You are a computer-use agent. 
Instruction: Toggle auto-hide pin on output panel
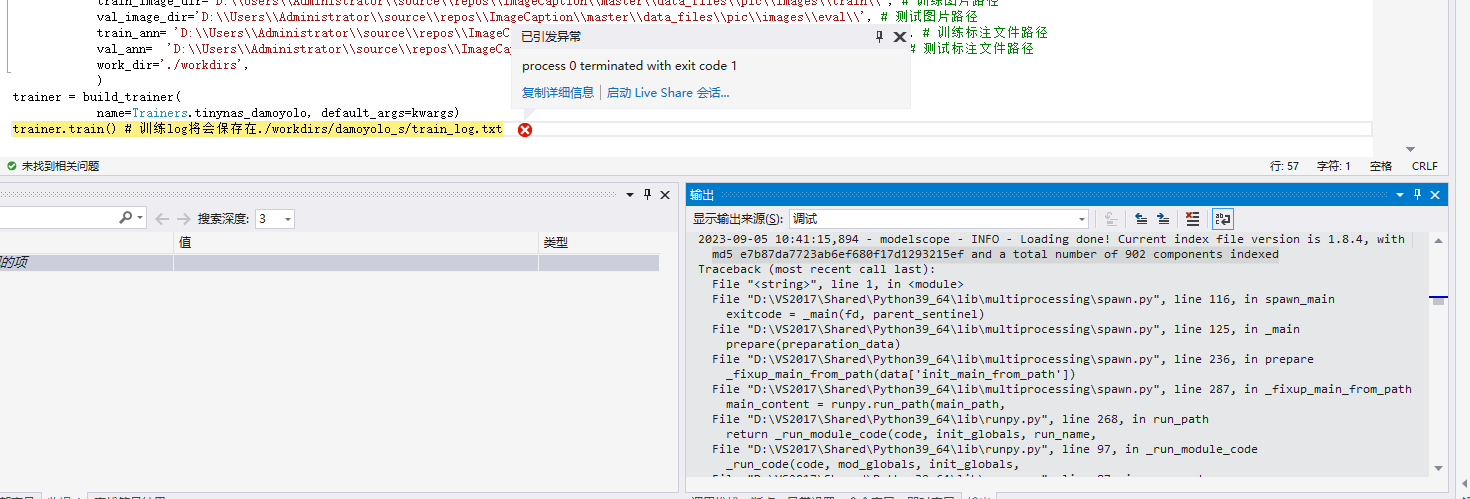click(1417, 194)
